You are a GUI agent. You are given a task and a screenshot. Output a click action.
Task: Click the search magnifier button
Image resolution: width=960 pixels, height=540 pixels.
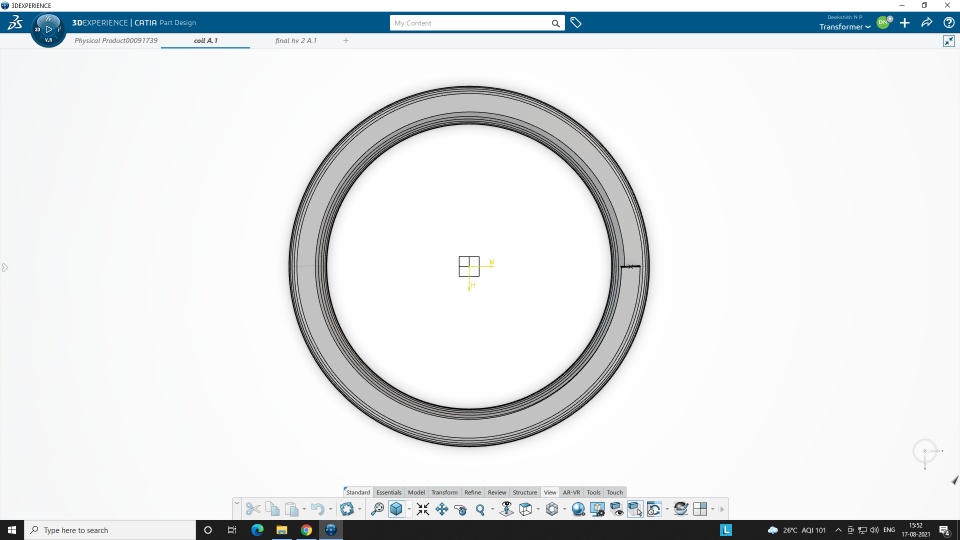[x=555, y=23]
